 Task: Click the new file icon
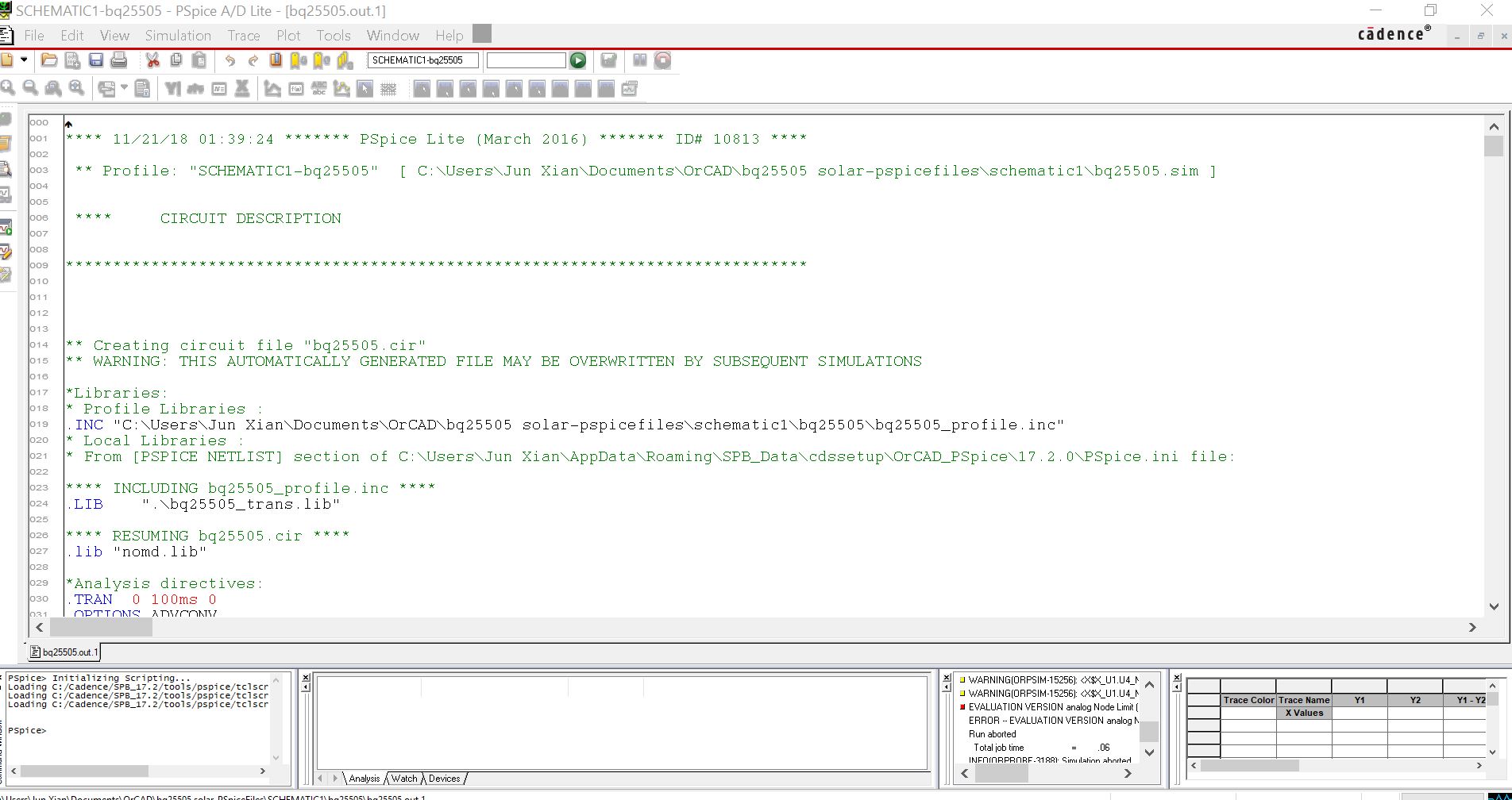coord(7,60)
